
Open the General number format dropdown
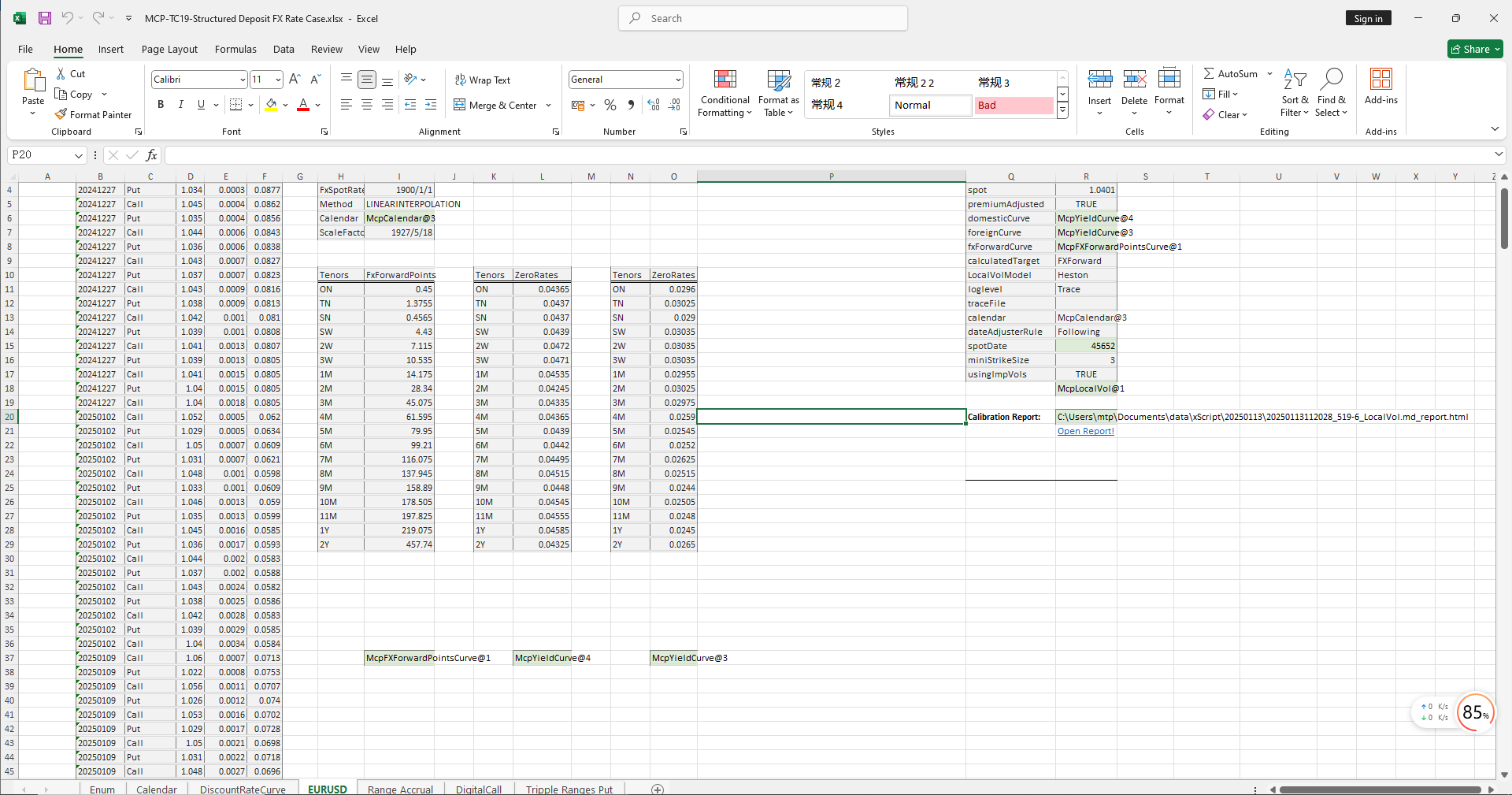pyautogui.click(x=678, y=80)
